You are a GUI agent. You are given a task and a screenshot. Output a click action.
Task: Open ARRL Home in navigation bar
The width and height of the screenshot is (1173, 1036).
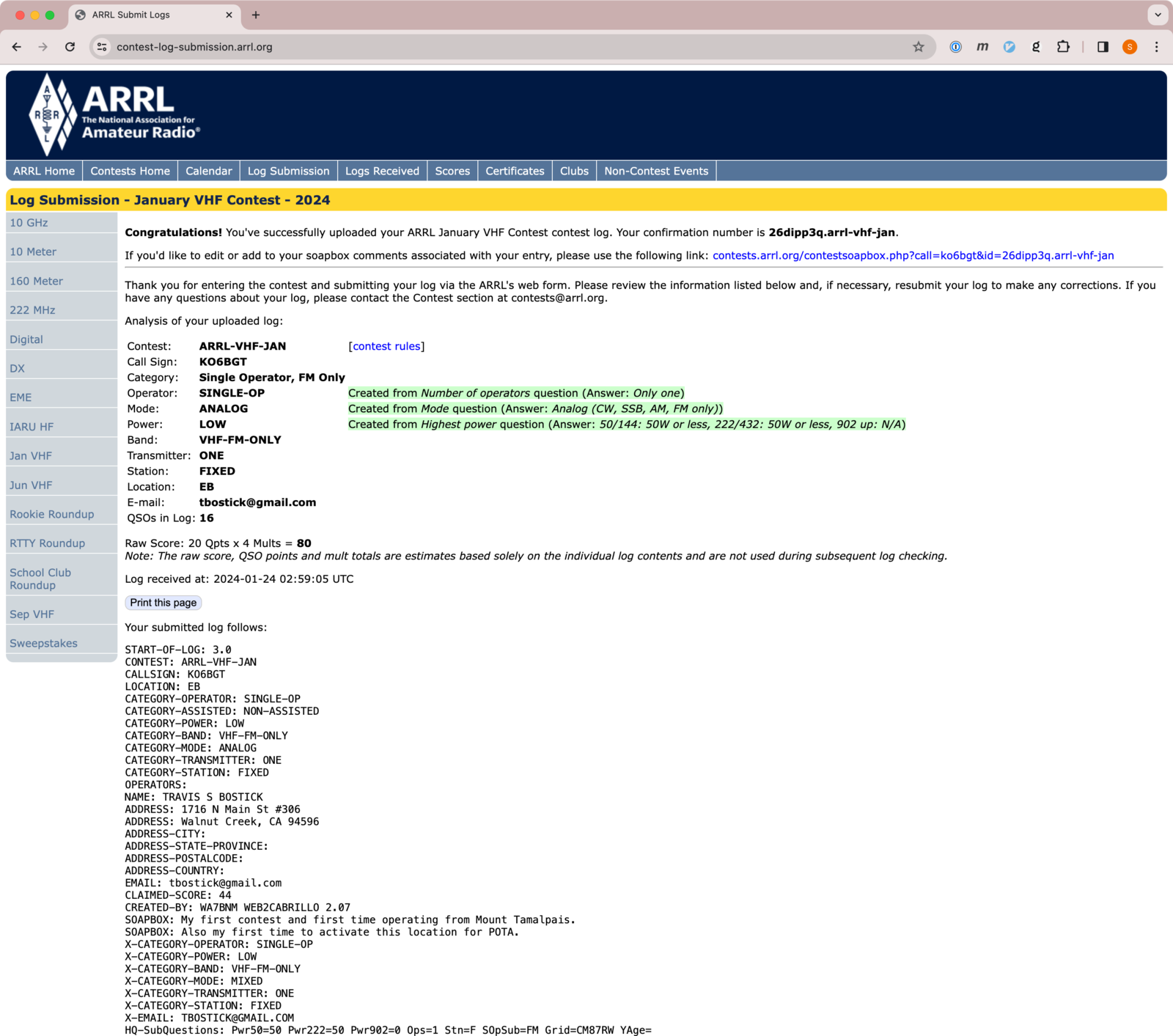click(x=44, y=171)
